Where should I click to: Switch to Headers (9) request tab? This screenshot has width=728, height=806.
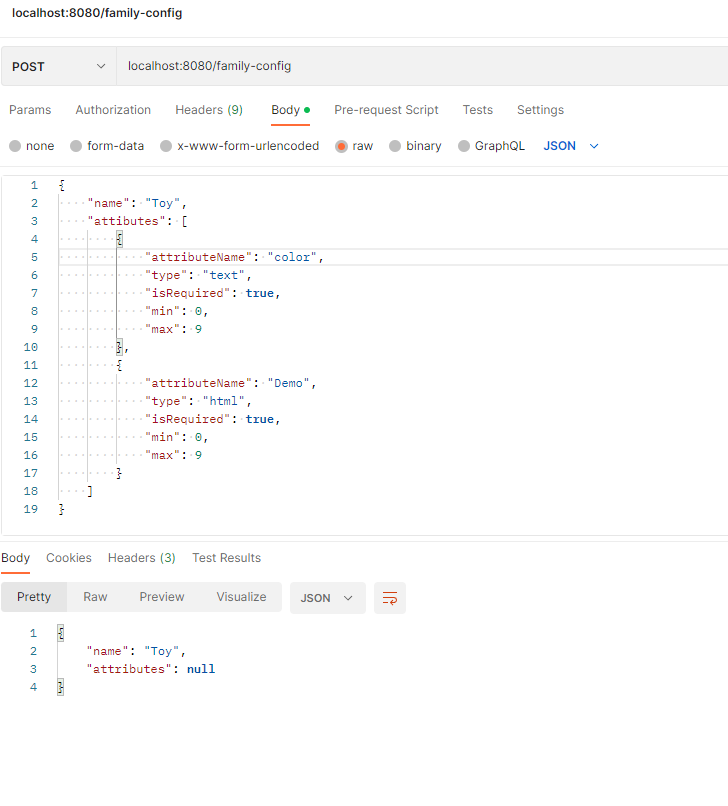(x=209, y=110)
